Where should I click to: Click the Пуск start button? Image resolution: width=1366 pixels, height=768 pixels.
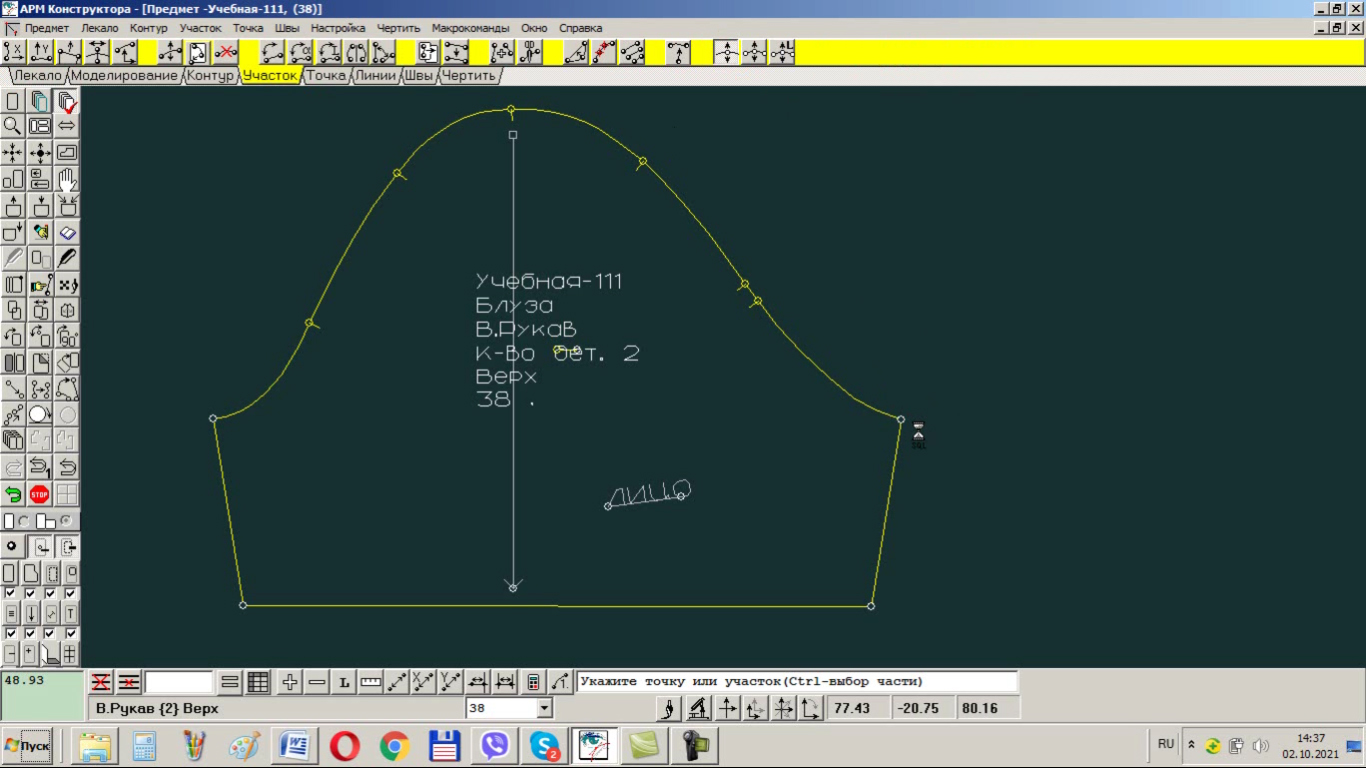pyautogui.click(x=28, y=745)
